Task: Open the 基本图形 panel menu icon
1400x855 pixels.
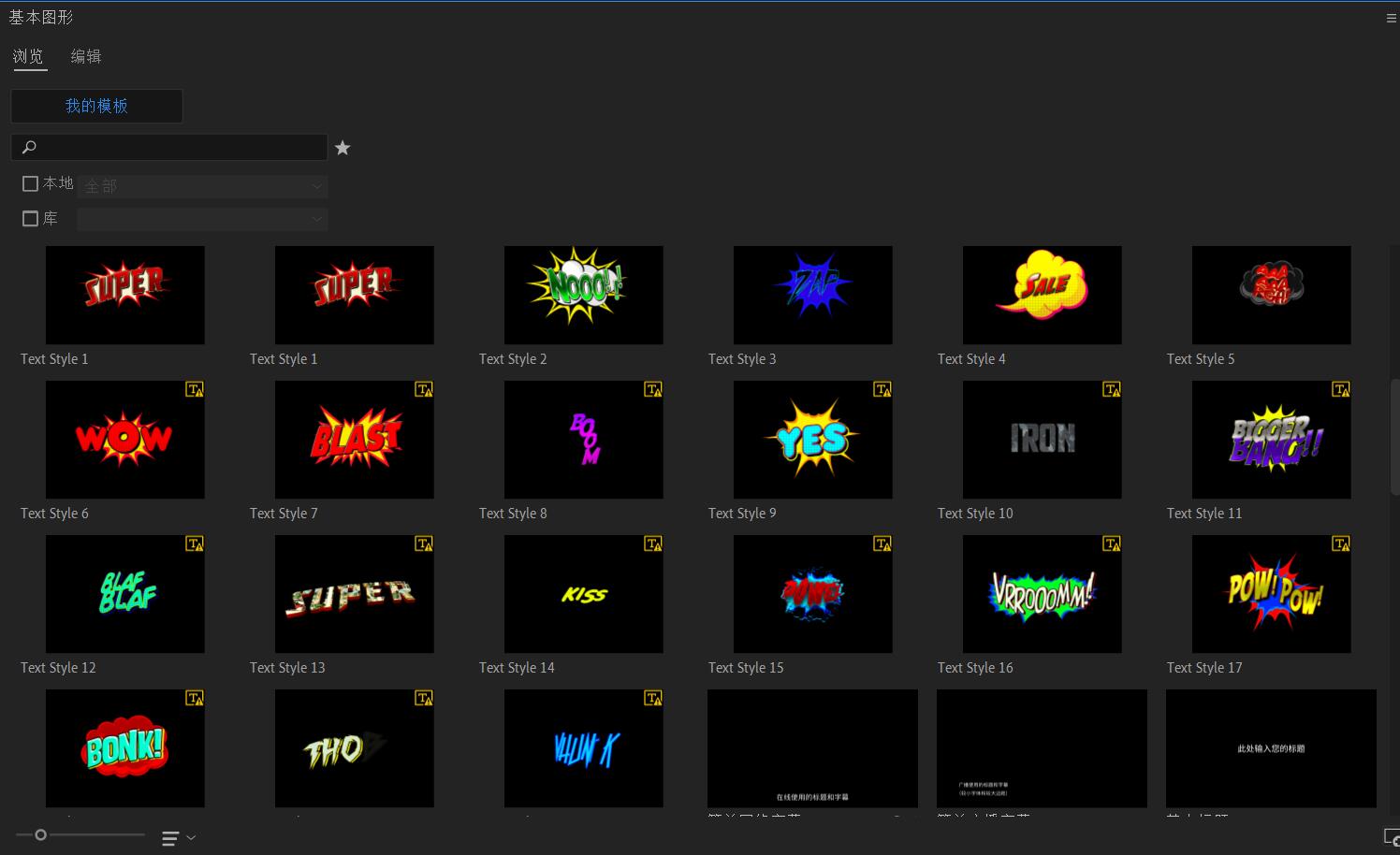Action: [1391, 18]
